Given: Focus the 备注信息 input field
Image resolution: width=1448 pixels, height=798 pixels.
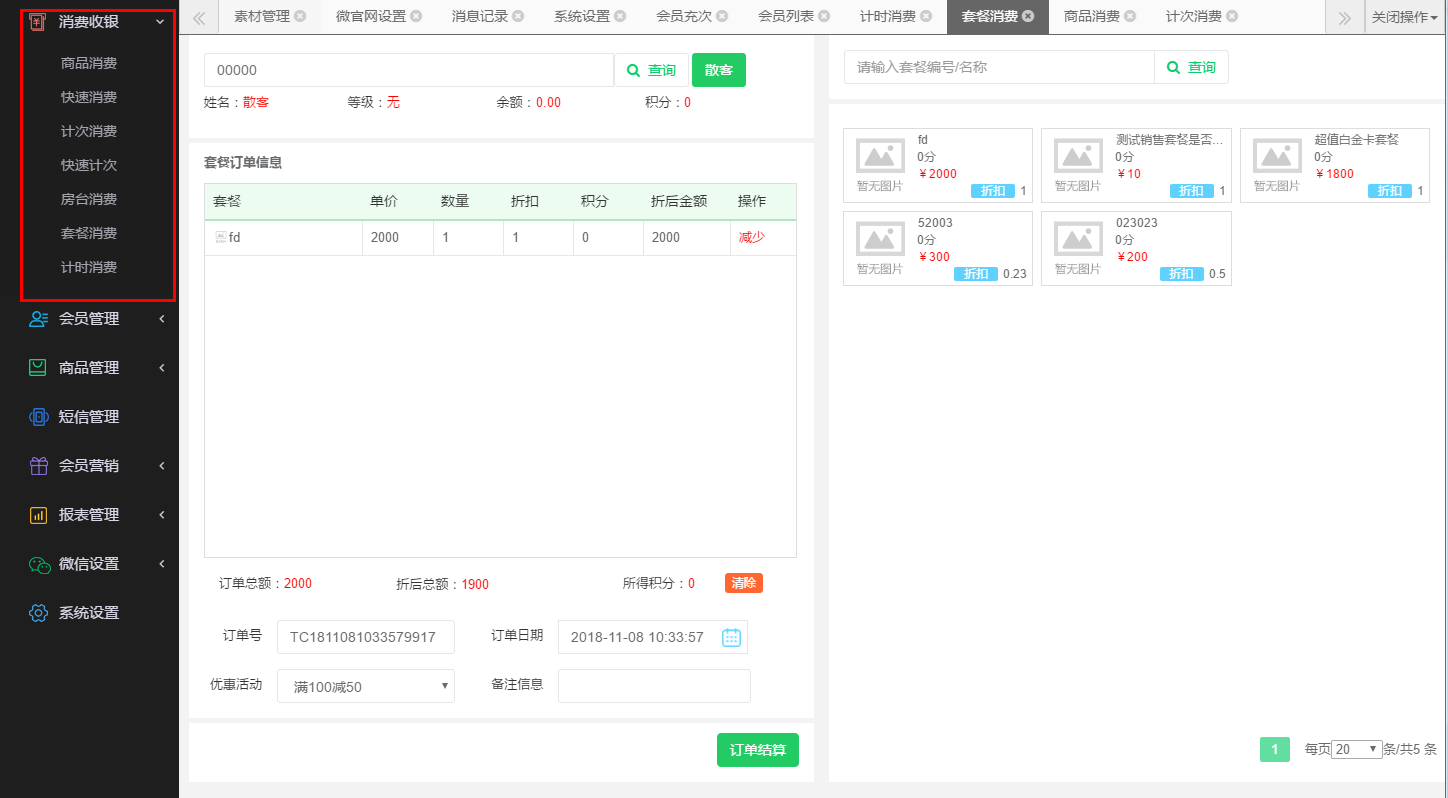Looking at the screenshot, I should pos(654,686).
